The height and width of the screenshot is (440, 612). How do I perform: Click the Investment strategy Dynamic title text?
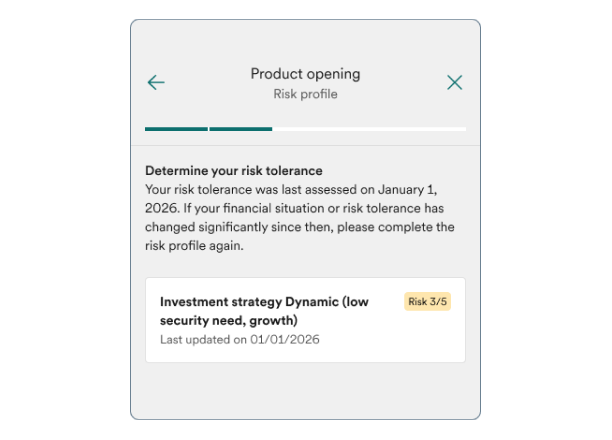[x=264, y=311]
